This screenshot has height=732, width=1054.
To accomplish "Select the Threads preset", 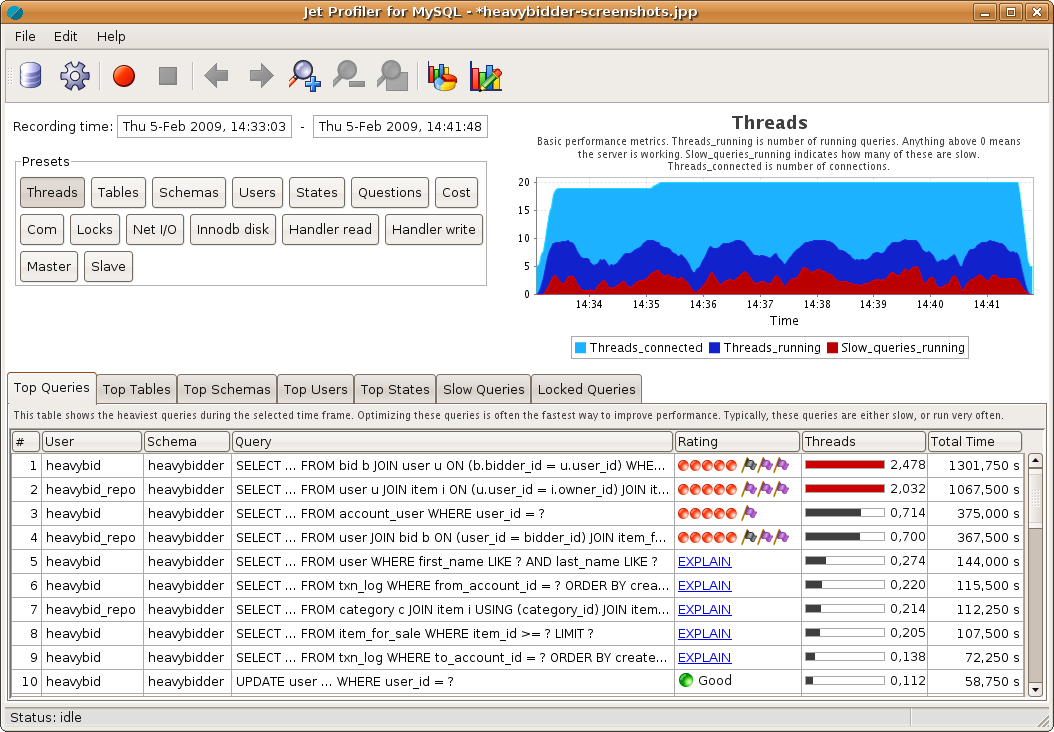I will pos(52,192).
